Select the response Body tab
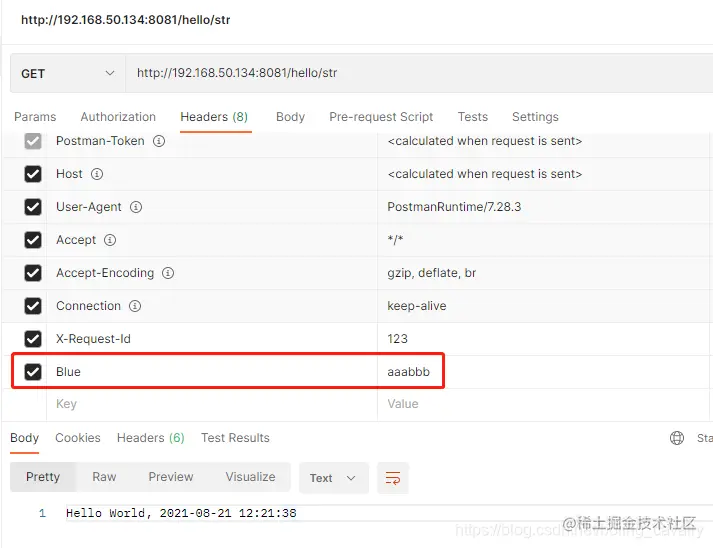The height and width of the screenshot is (548, 713). 25,437
